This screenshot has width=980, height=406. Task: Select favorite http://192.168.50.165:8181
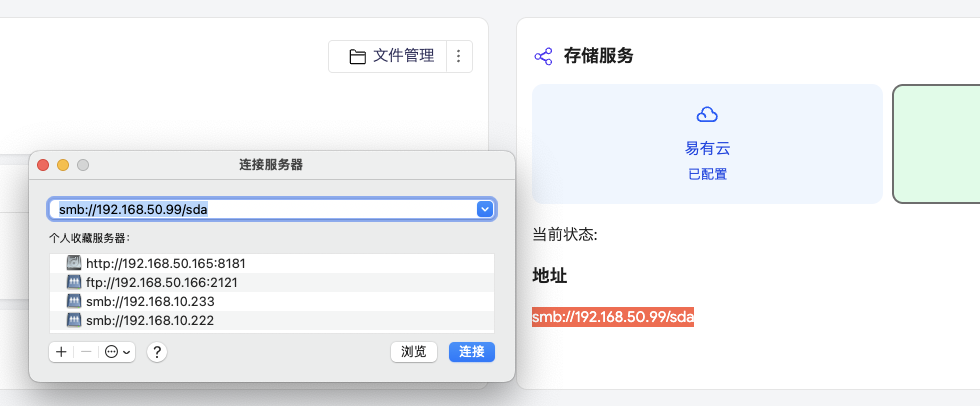point(272,263)
